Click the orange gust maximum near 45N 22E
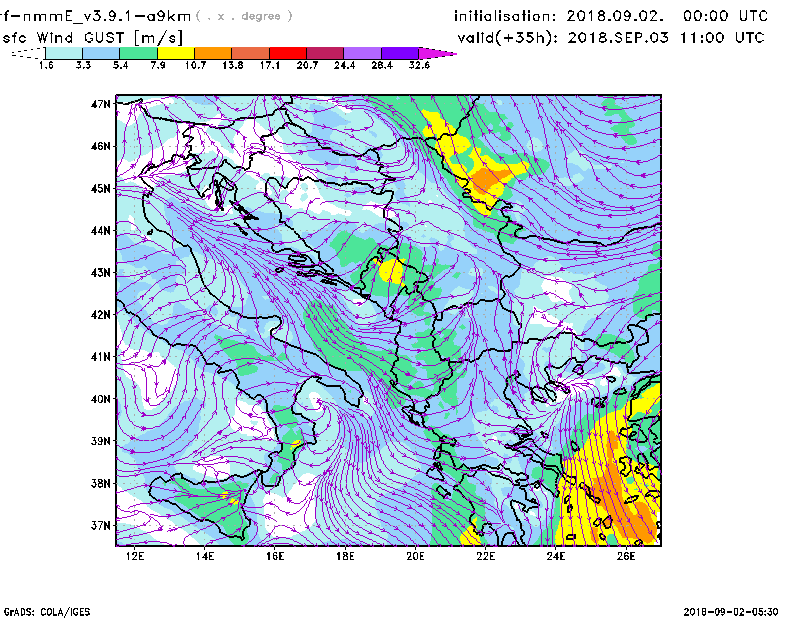The image size is (800, 618). [486, 181]
